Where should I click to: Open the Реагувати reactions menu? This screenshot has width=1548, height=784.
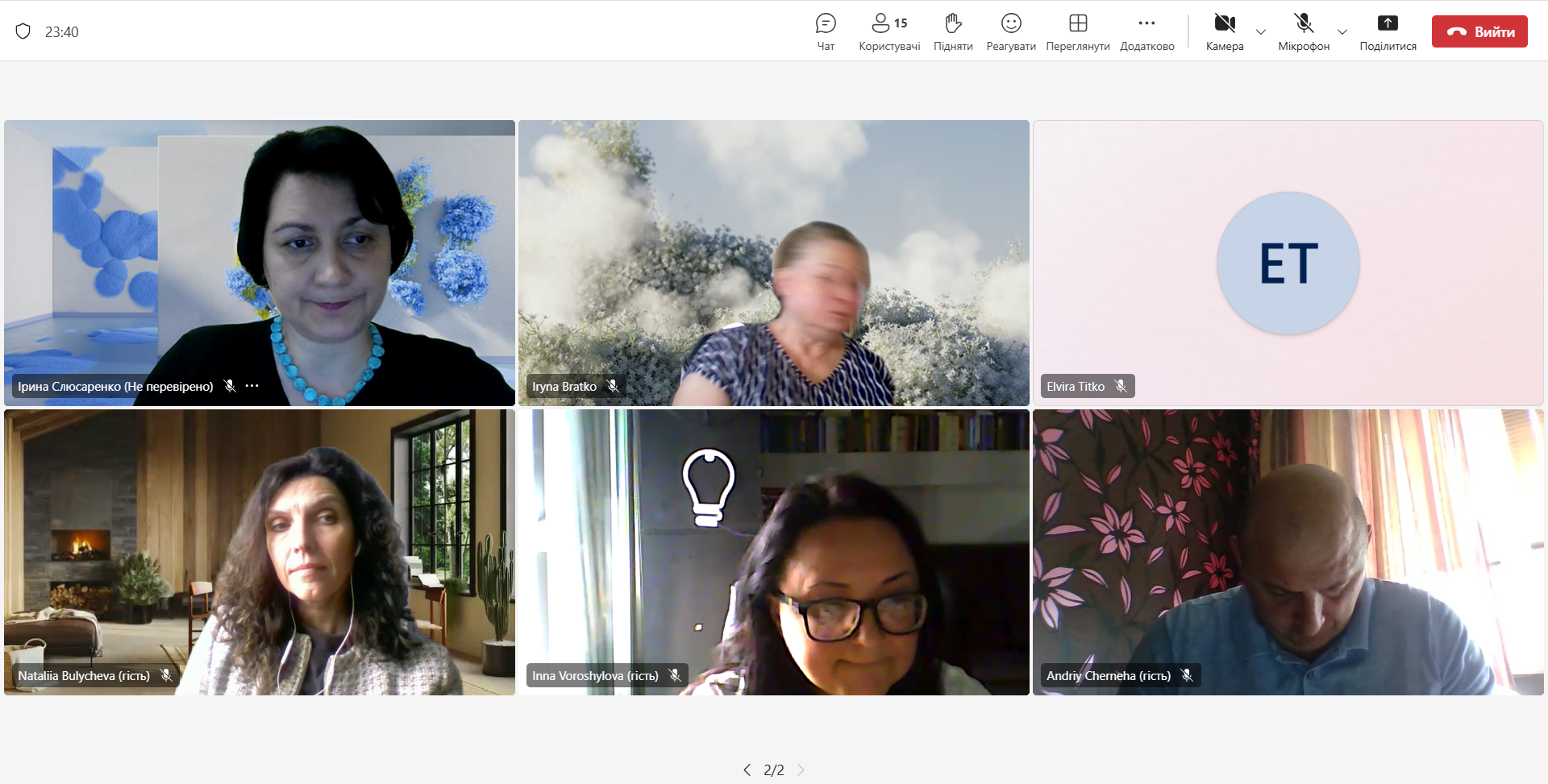click(x=1011, y=31)
